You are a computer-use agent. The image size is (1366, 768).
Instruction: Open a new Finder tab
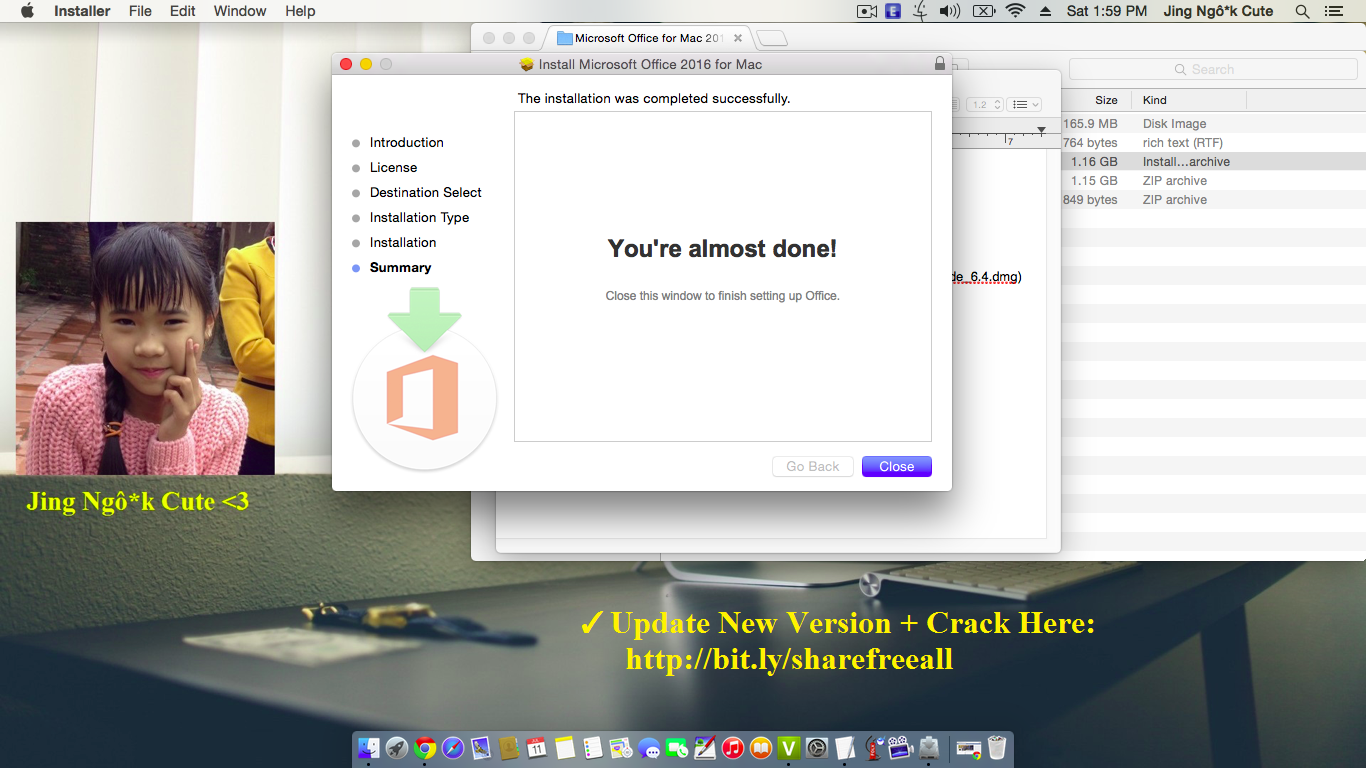pos(772,38)
